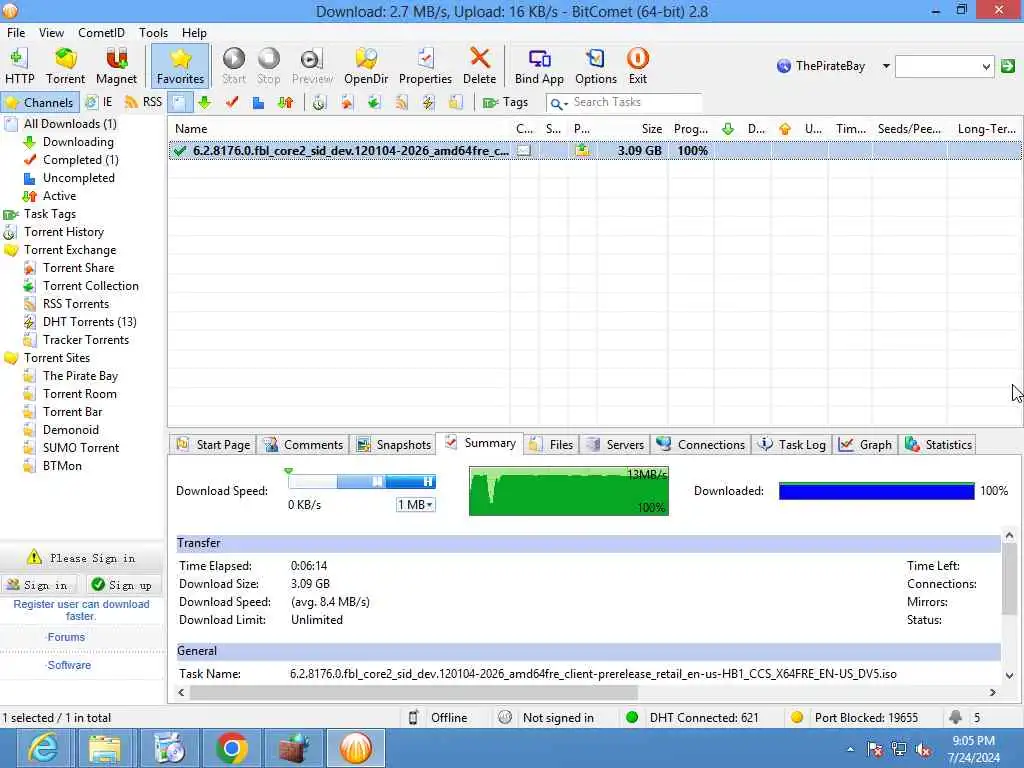Click the green speed graph panel
Viewport: 1024px width, 768px height.
click(569, 491)
